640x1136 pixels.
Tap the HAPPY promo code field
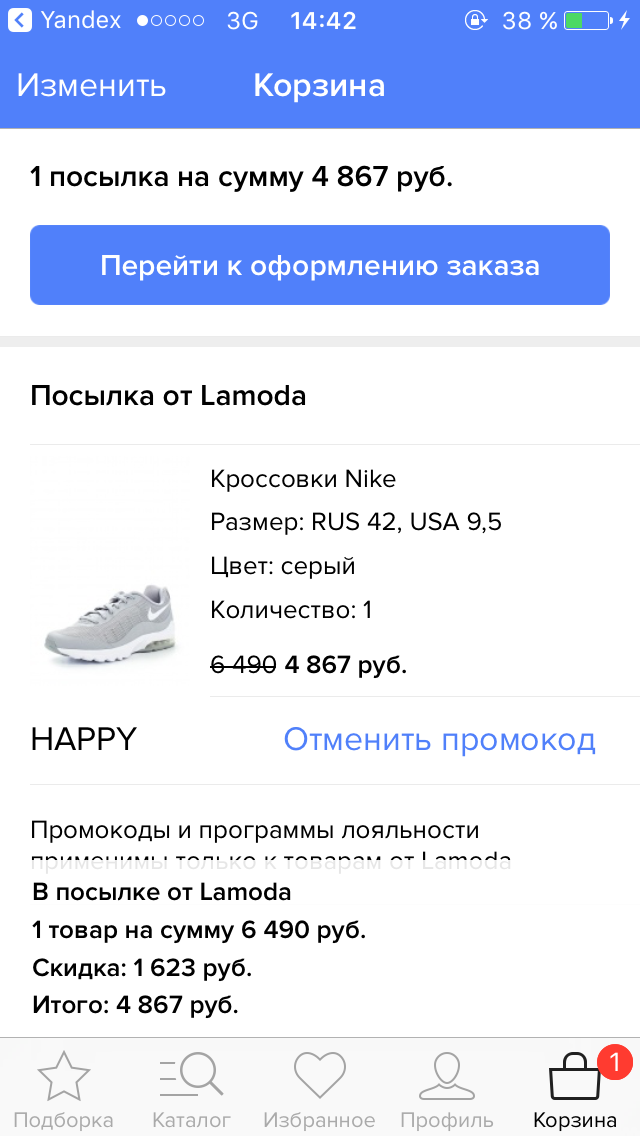(84, 740)
